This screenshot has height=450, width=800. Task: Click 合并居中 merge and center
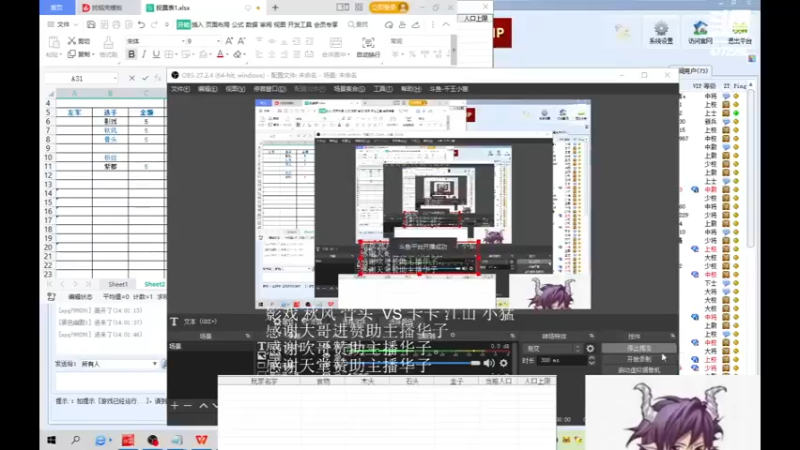[336, 47]
